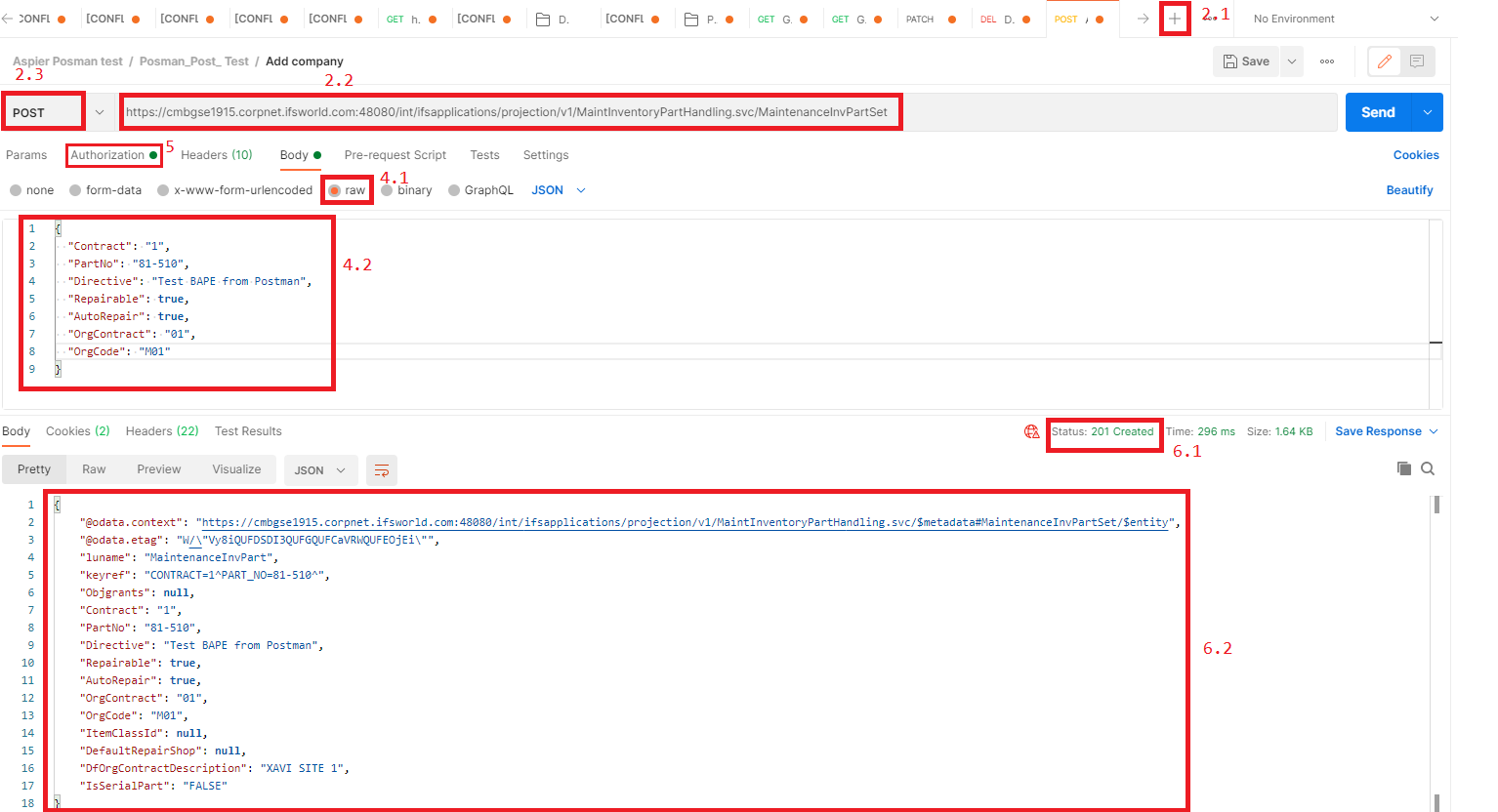
Task: Toggle response line wrap icon
Action: point(382,470)
